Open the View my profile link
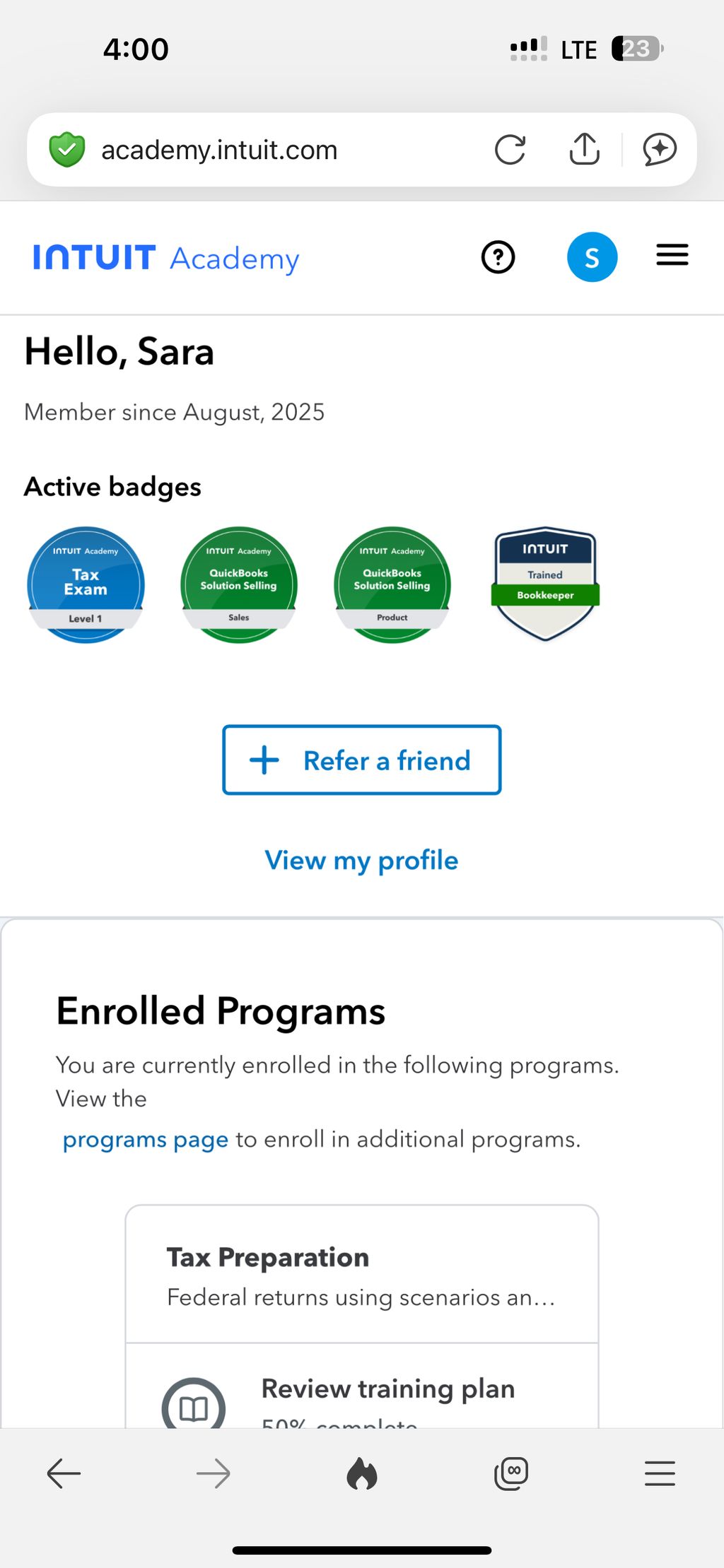Viewport: 724px width, 1568px height. (x=362, y=860)
